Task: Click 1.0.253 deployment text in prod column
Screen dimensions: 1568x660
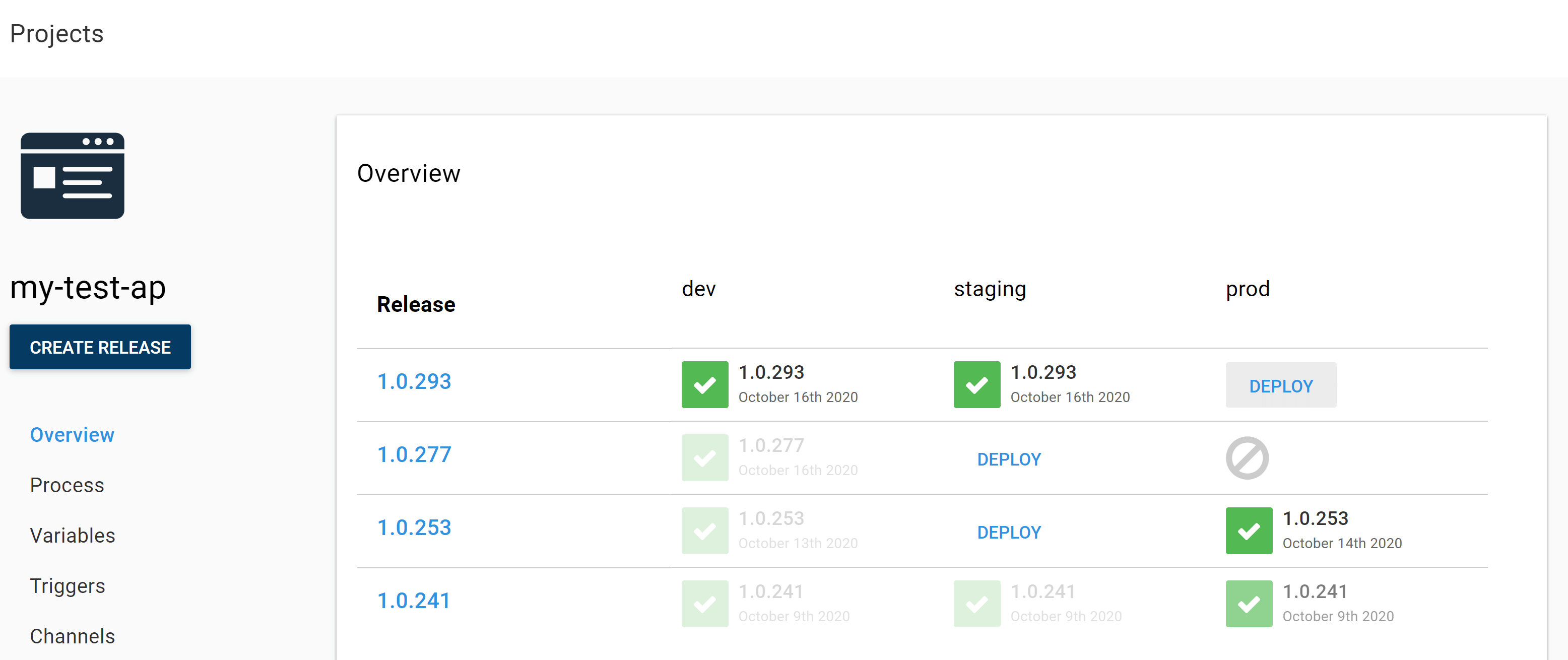Action: coord(1316,518)
